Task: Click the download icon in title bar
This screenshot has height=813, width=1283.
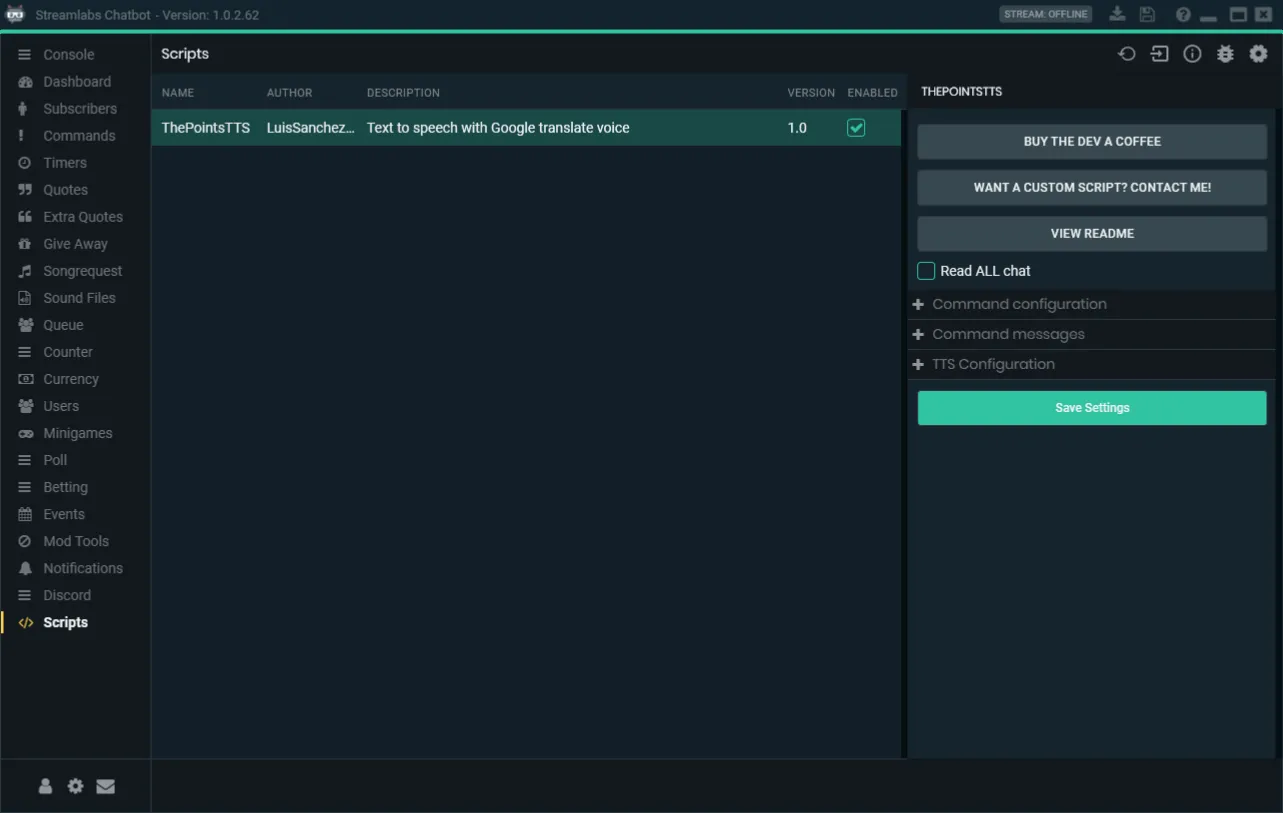Action: tap(1118, 14)
